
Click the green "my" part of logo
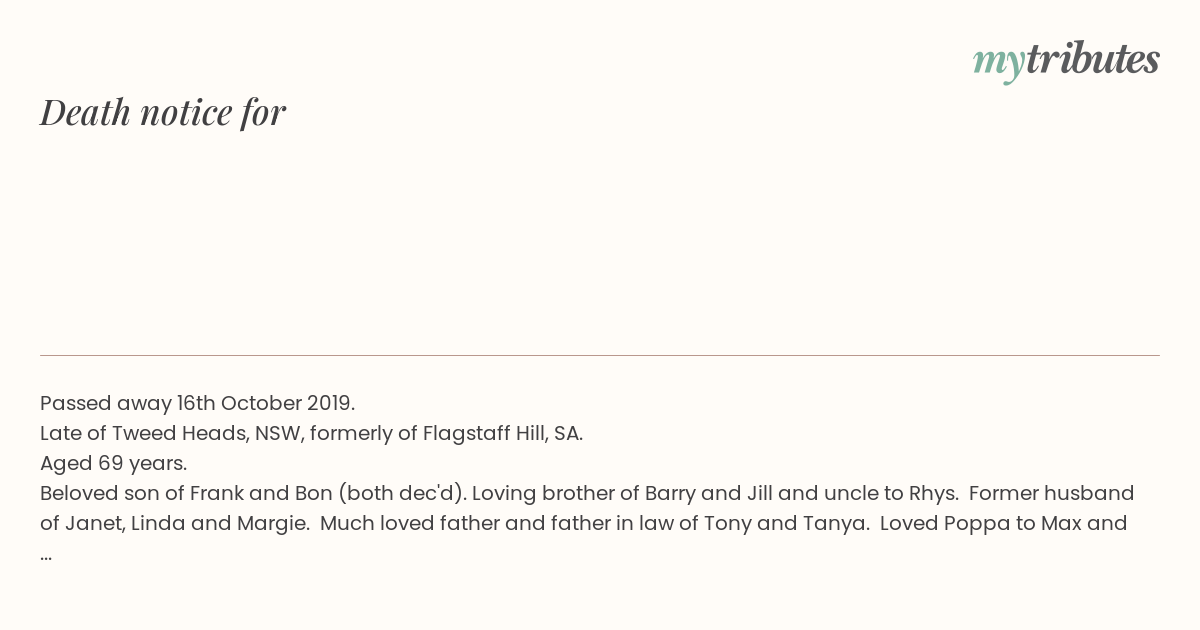point(998,64)
